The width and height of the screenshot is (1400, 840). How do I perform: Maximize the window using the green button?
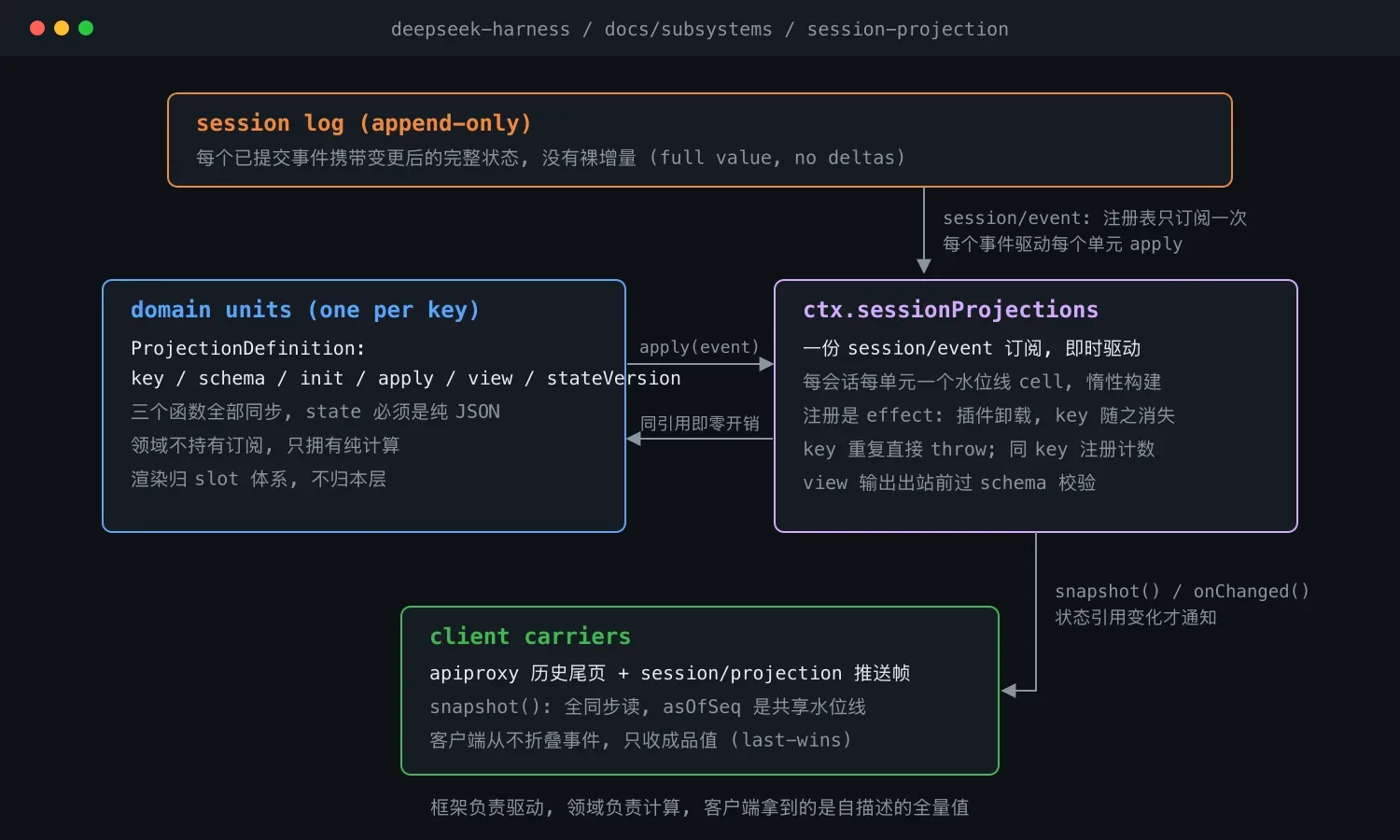tap(86, 28)
